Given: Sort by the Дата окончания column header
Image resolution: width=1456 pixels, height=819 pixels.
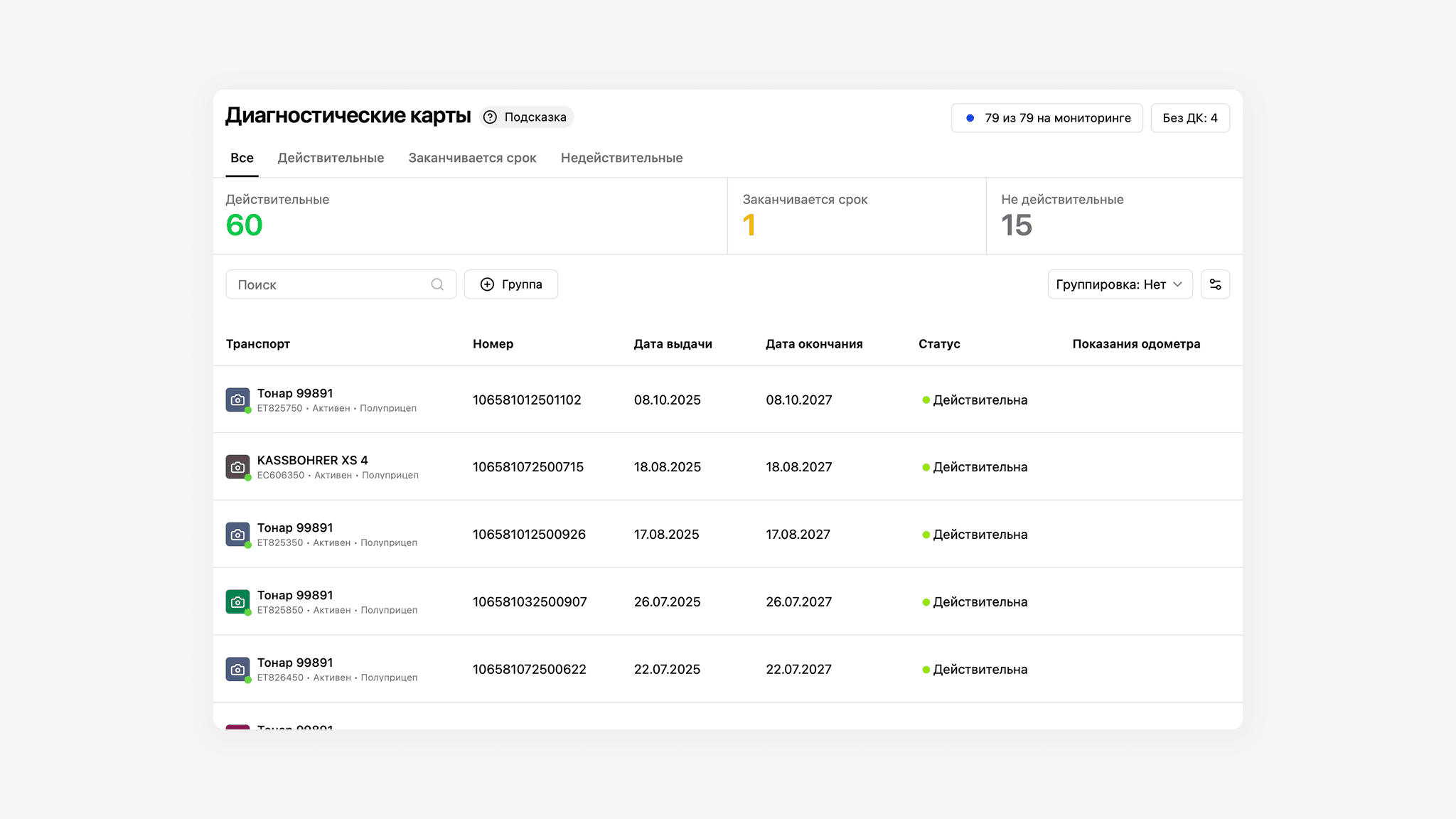Looking at the screenshot, I should coord(813,344).
